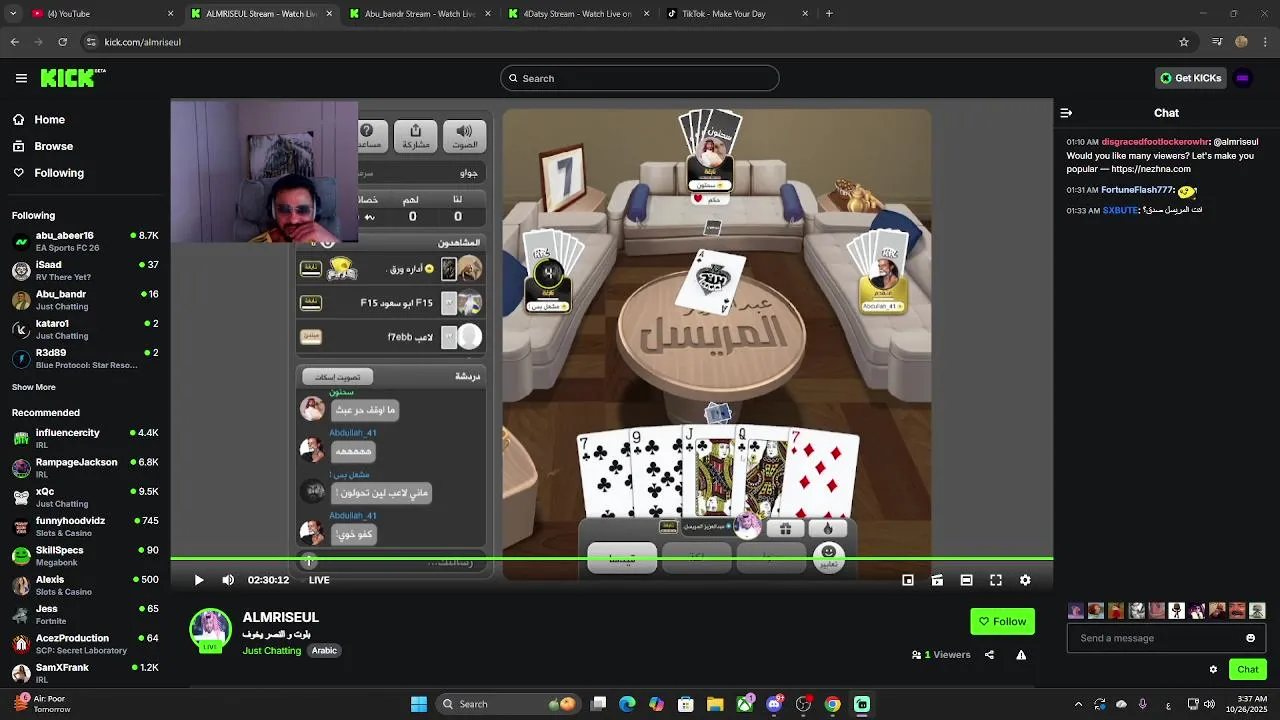Open emoji picker in chat
Viewport: 1280px width, 720px height.
pyautogui.click(x=1250, y=638)
